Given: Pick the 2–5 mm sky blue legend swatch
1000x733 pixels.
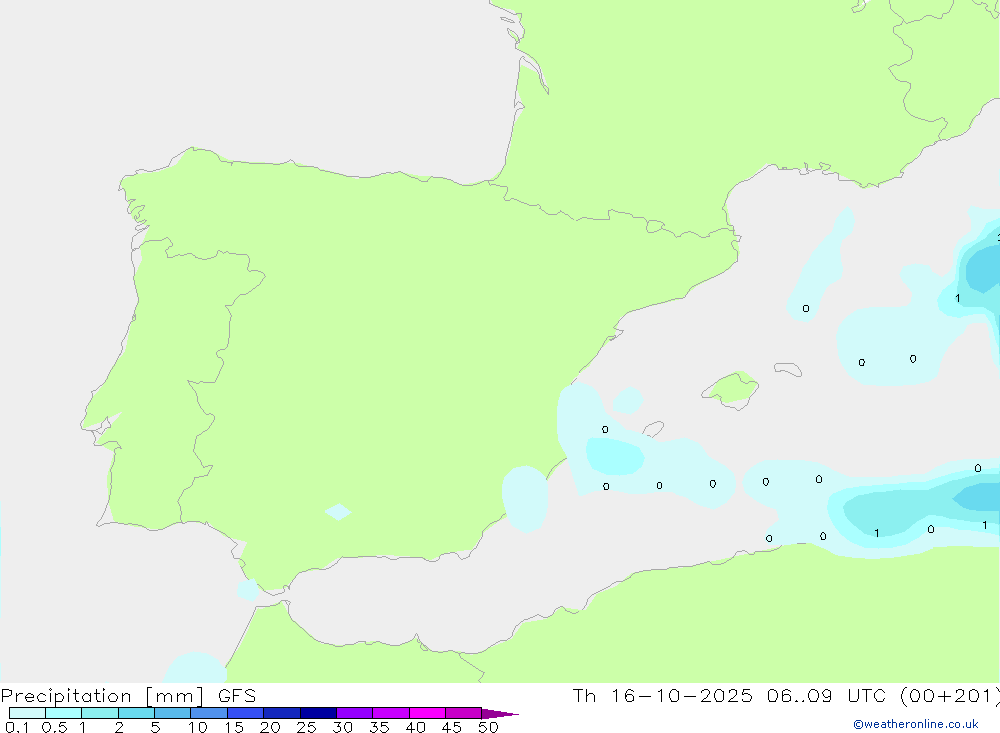Looking at the screenshot, I should coord(136,713).
